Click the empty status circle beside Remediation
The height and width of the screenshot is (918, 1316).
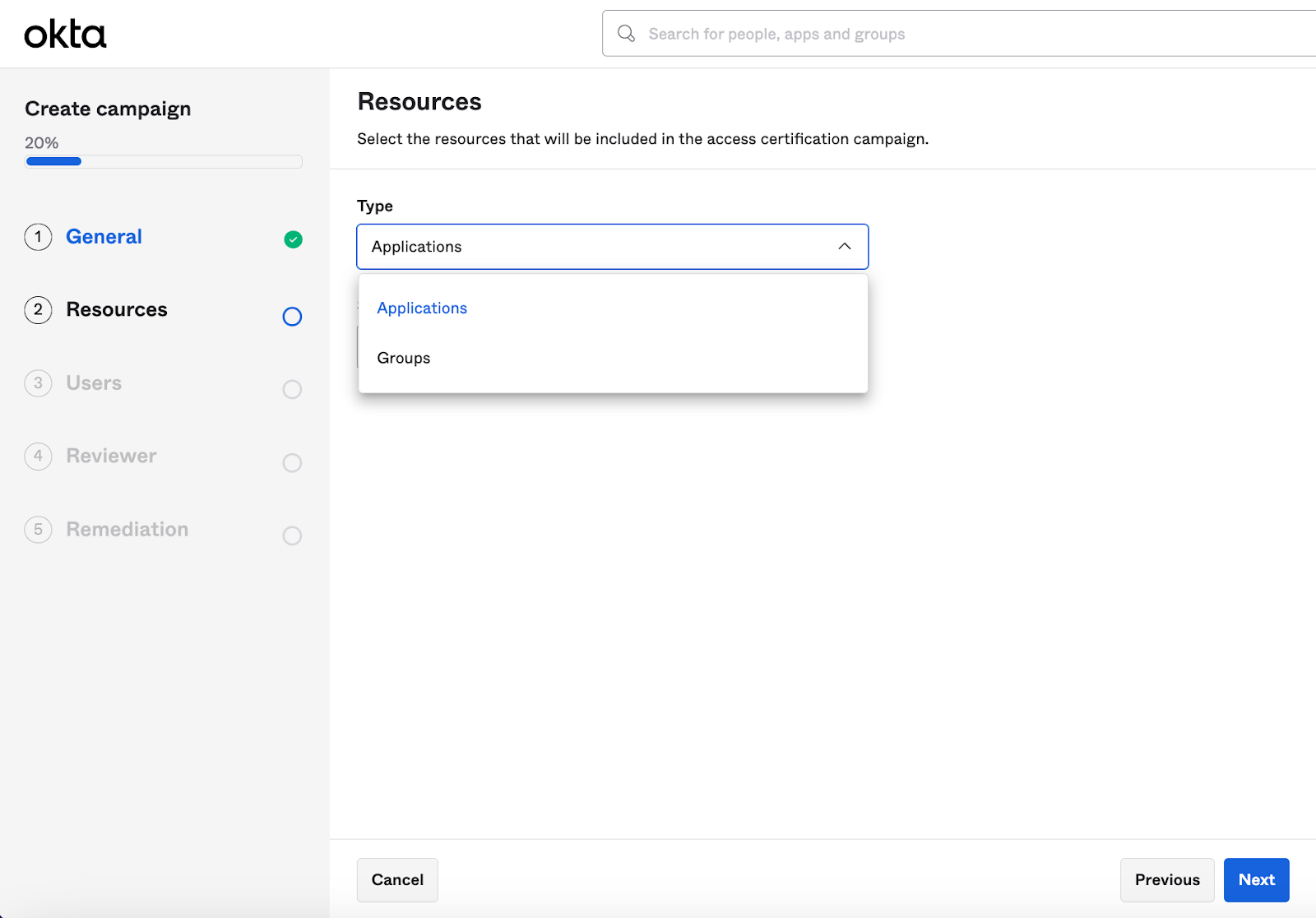point(292,535)
